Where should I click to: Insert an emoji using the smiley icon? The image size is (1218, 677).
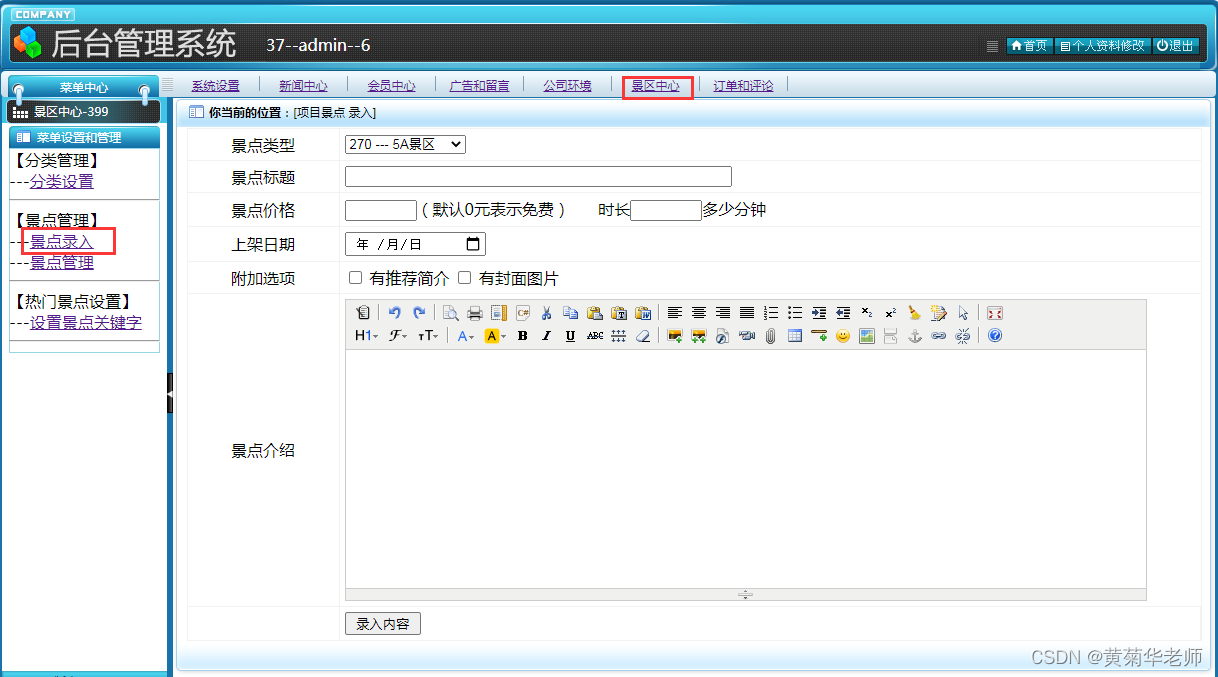[843, 335]
